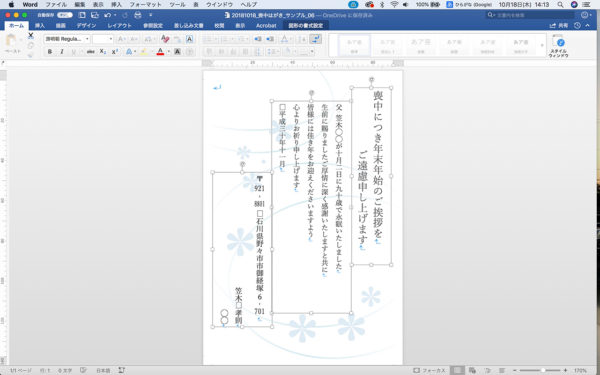This screenshot has width=600, height=375.
Task: Switch to print layout view
Action: click(x=457, y=370)
